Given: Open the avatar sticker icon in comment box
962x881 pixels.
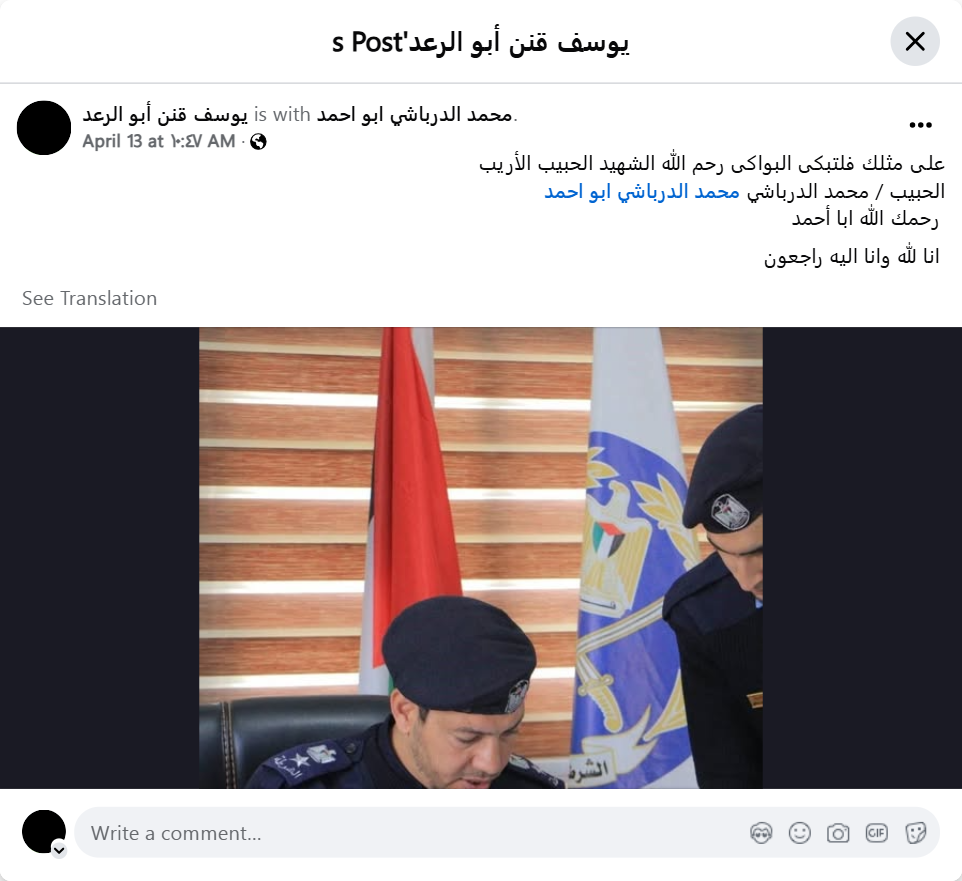Looking at the screenshot, I should pyautogui.click(x=761, y=833).
